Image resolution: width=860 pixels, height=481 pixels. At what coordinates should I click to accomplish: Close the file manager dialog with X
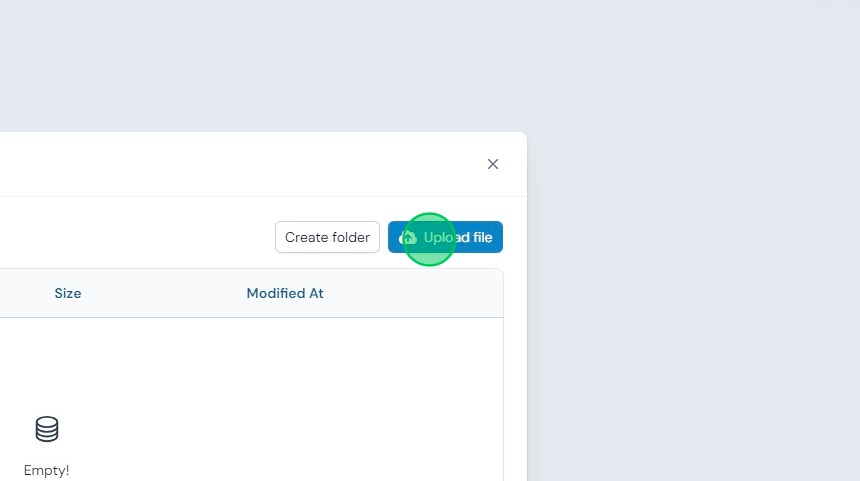coord(493,164)
